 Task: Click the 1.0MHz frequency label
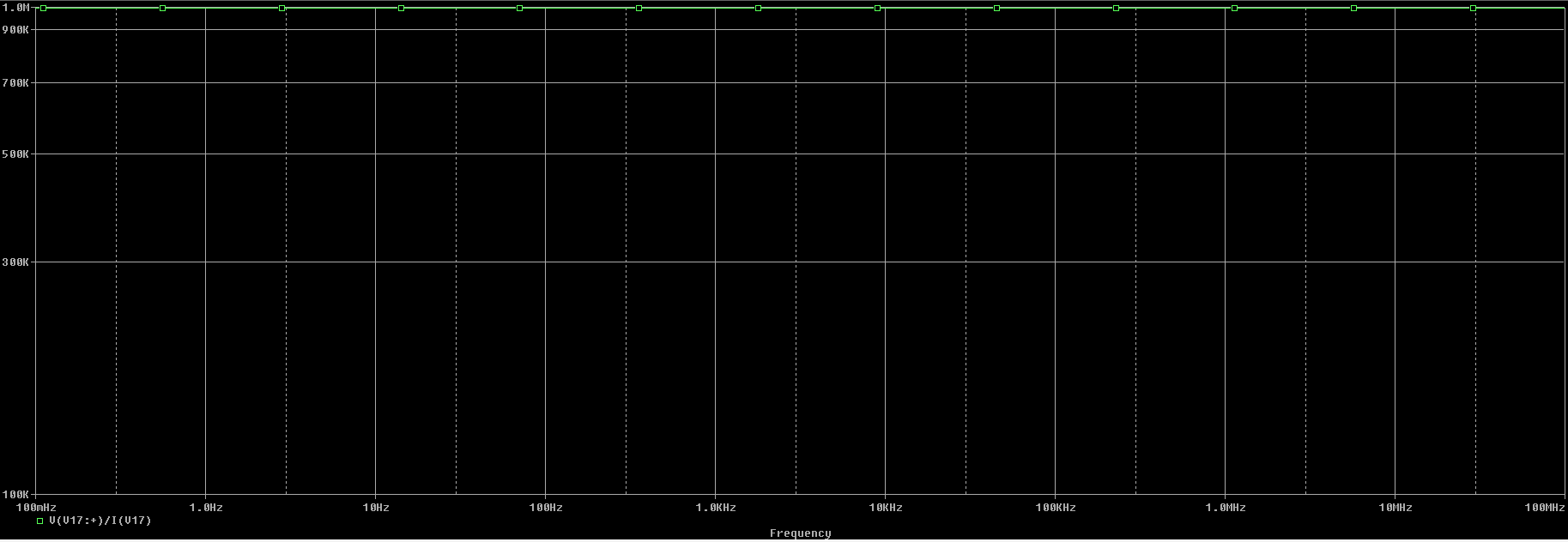pyautogui.click(x=1226, y=508)
